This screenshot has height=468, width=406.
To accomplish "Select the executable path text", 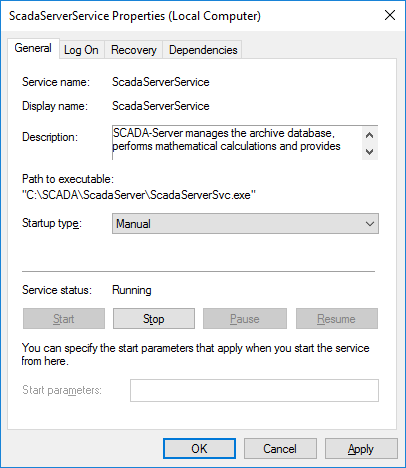I will [139, 195].
